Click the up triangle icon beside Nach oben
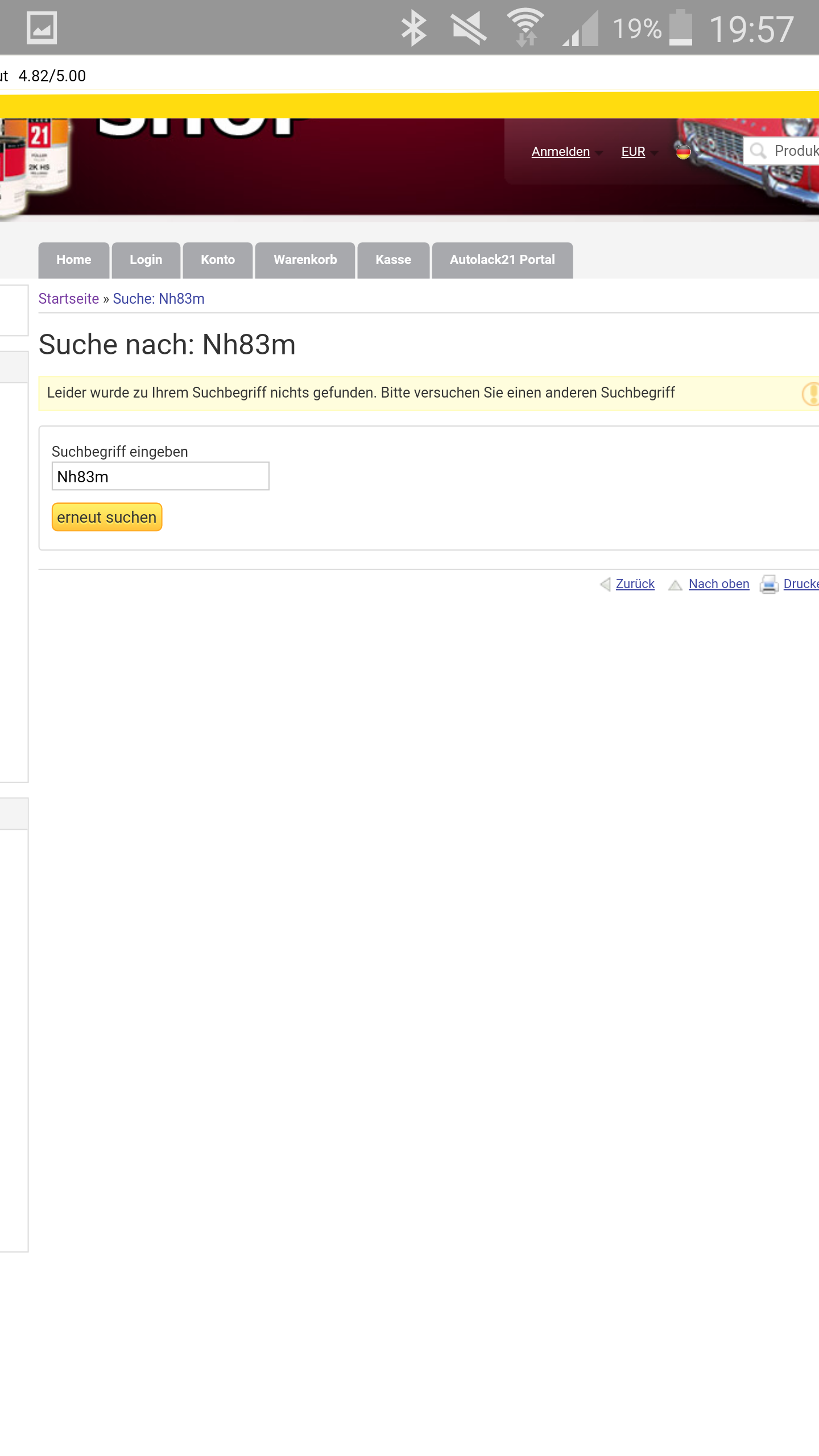 click(x=675, y=585)
